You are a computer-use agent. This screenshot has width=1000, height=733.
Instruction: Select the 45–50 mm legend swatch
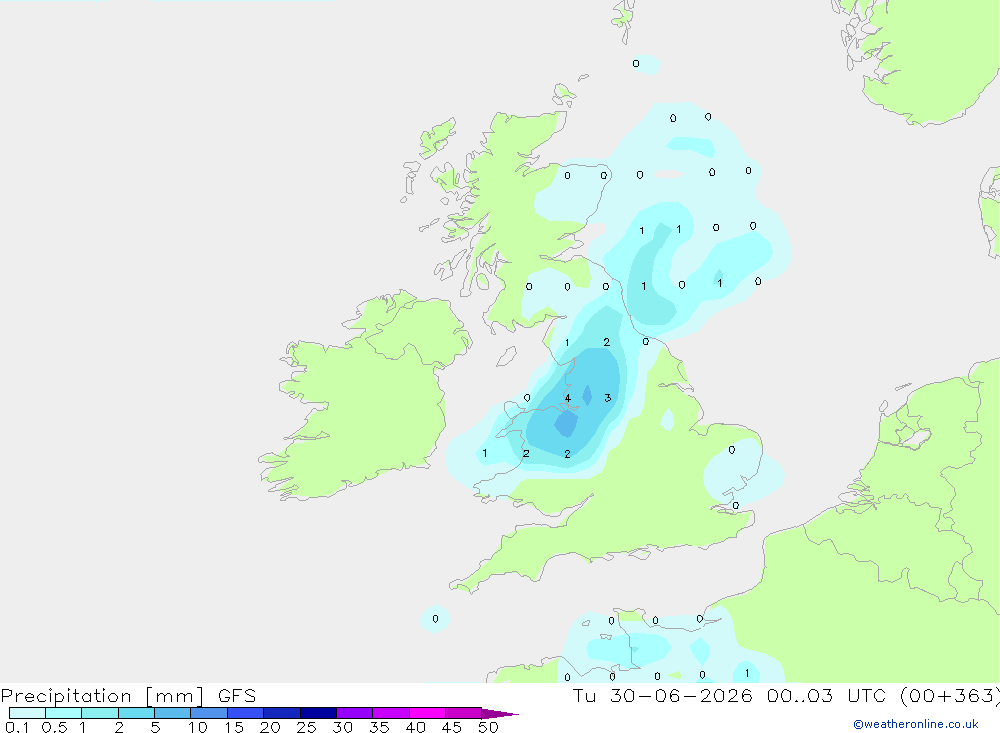[x=464, y=713]
